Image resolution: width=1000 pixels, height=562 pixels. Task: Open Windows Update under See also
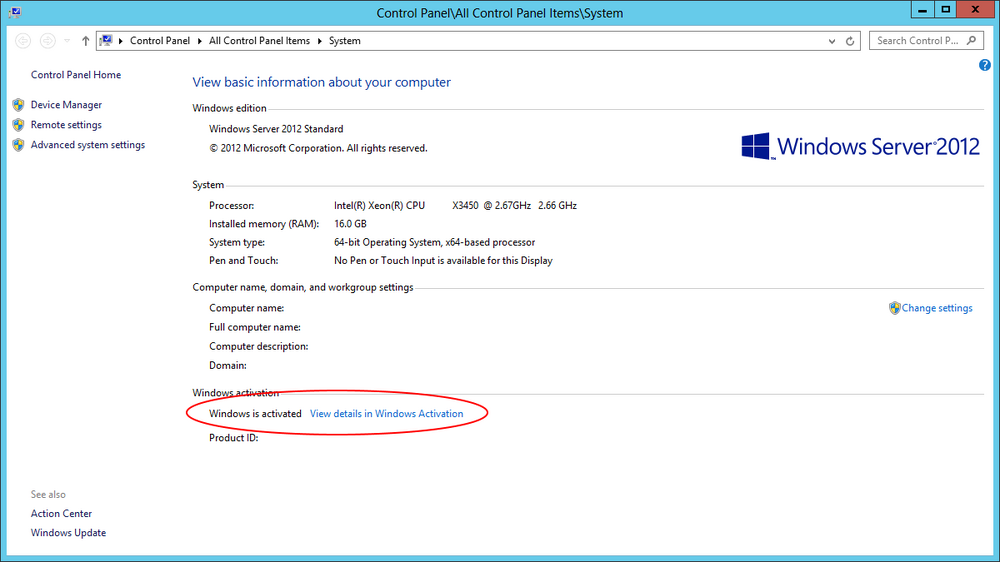click(68, 533)
